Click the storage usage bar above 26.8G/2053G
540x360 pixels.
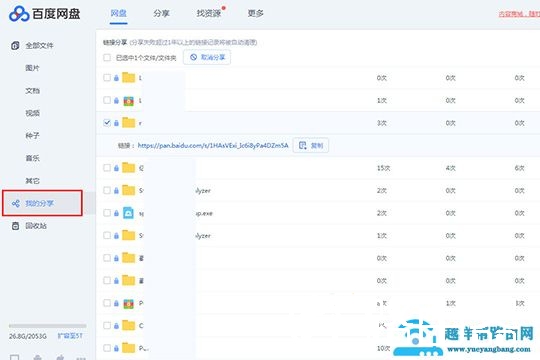48,326
